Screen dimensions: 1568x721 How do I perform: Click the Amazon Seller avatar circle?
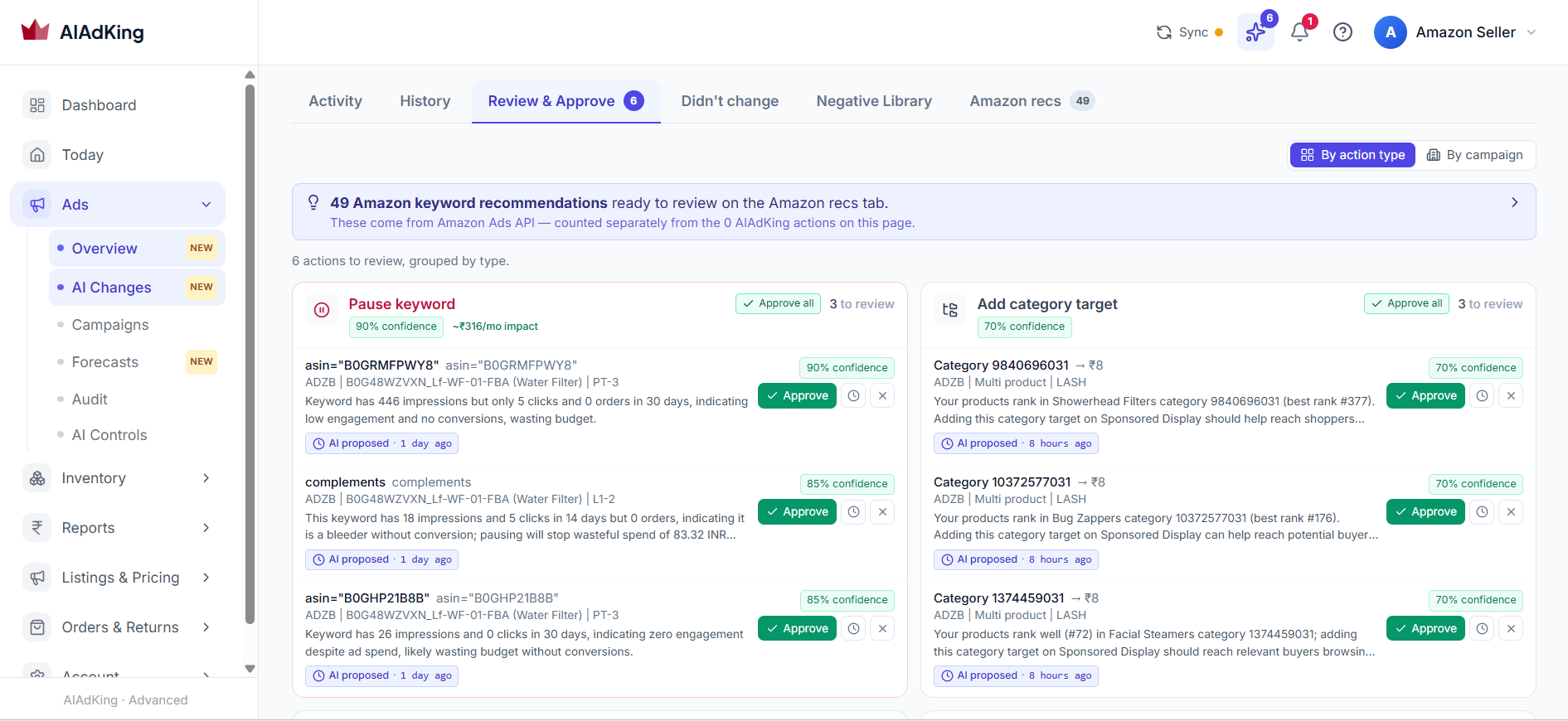[x=1391, y=32]
